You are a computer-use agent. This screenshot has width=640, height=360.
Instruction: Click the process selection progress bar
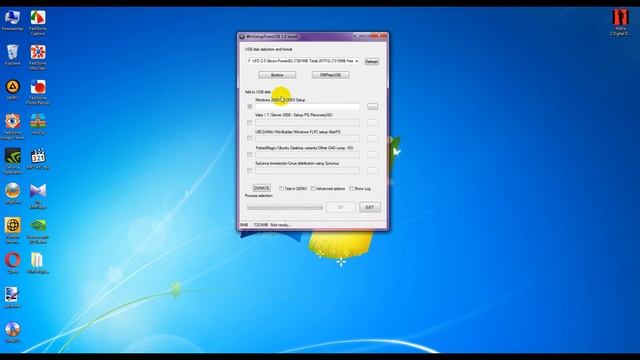click(x=285, y=207)
